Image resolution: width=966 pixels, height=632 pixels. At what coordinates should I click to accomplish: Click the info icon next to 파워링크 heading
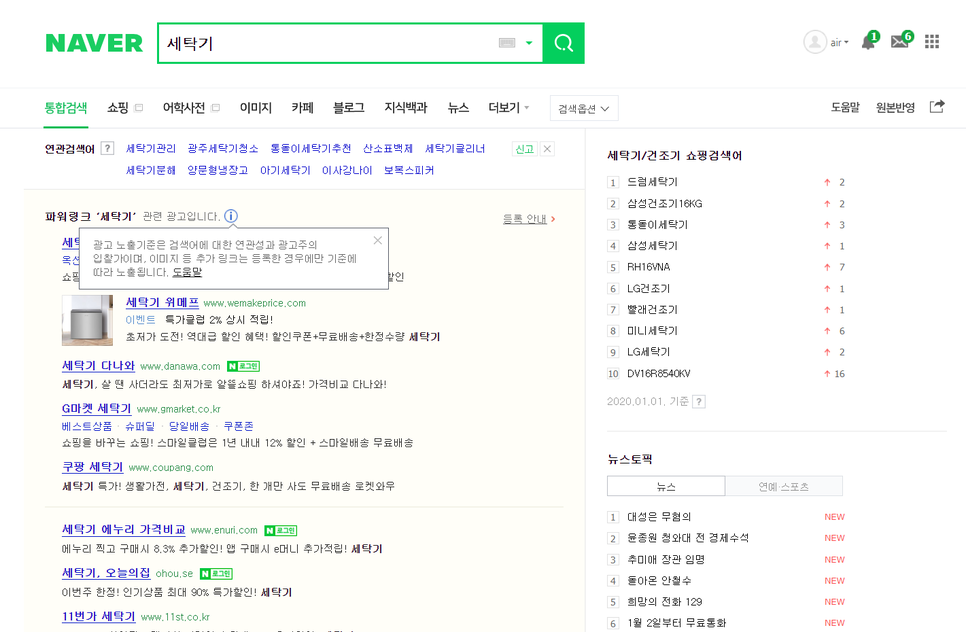click(x=230, y=216)
